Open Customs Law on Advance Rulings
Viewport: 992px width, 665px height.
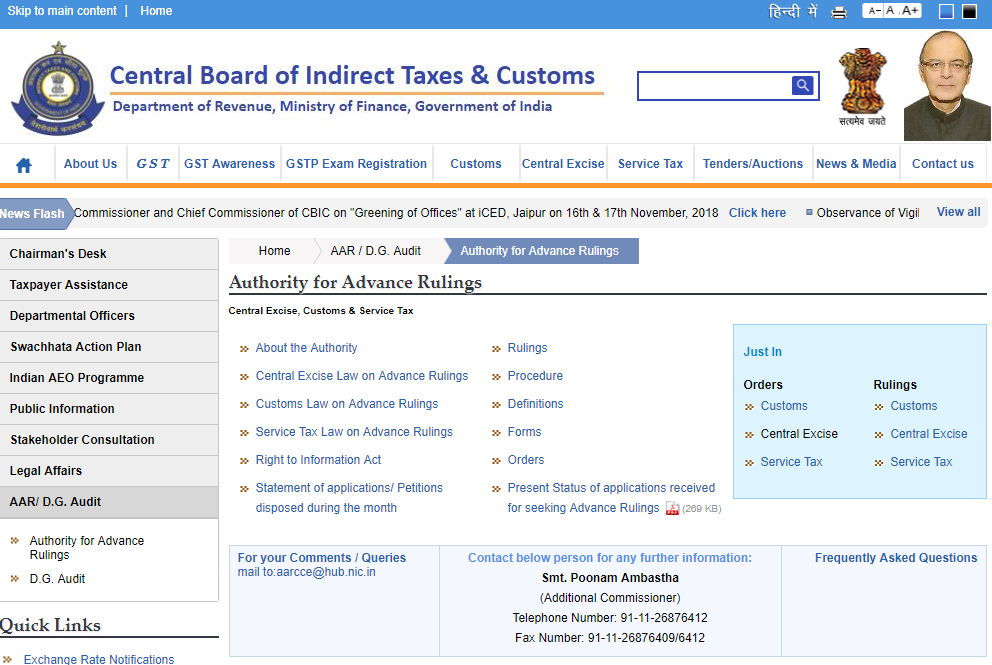(347, 404)
